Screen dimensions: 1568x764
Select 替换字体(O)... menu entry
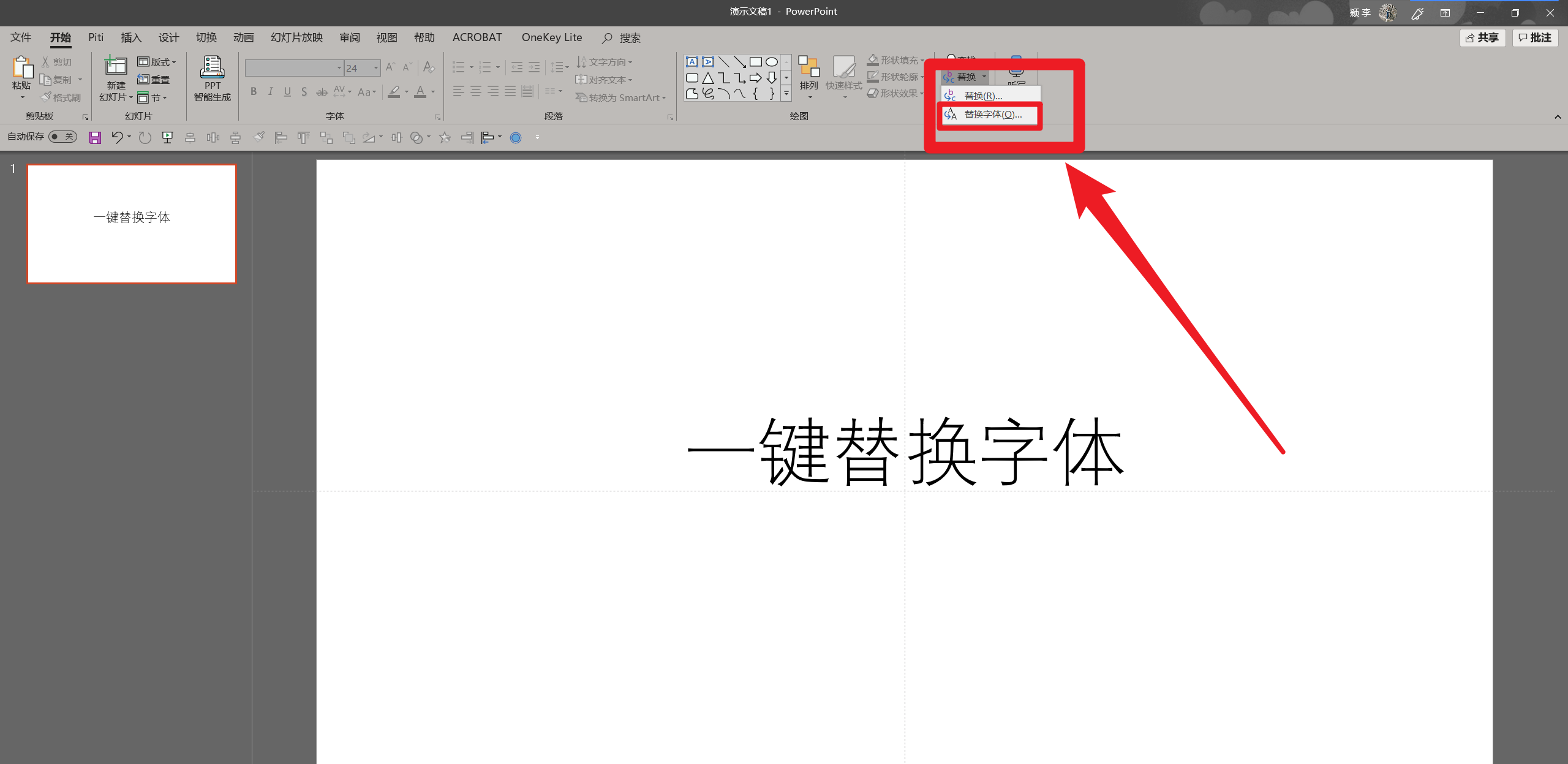click(992, 115)
